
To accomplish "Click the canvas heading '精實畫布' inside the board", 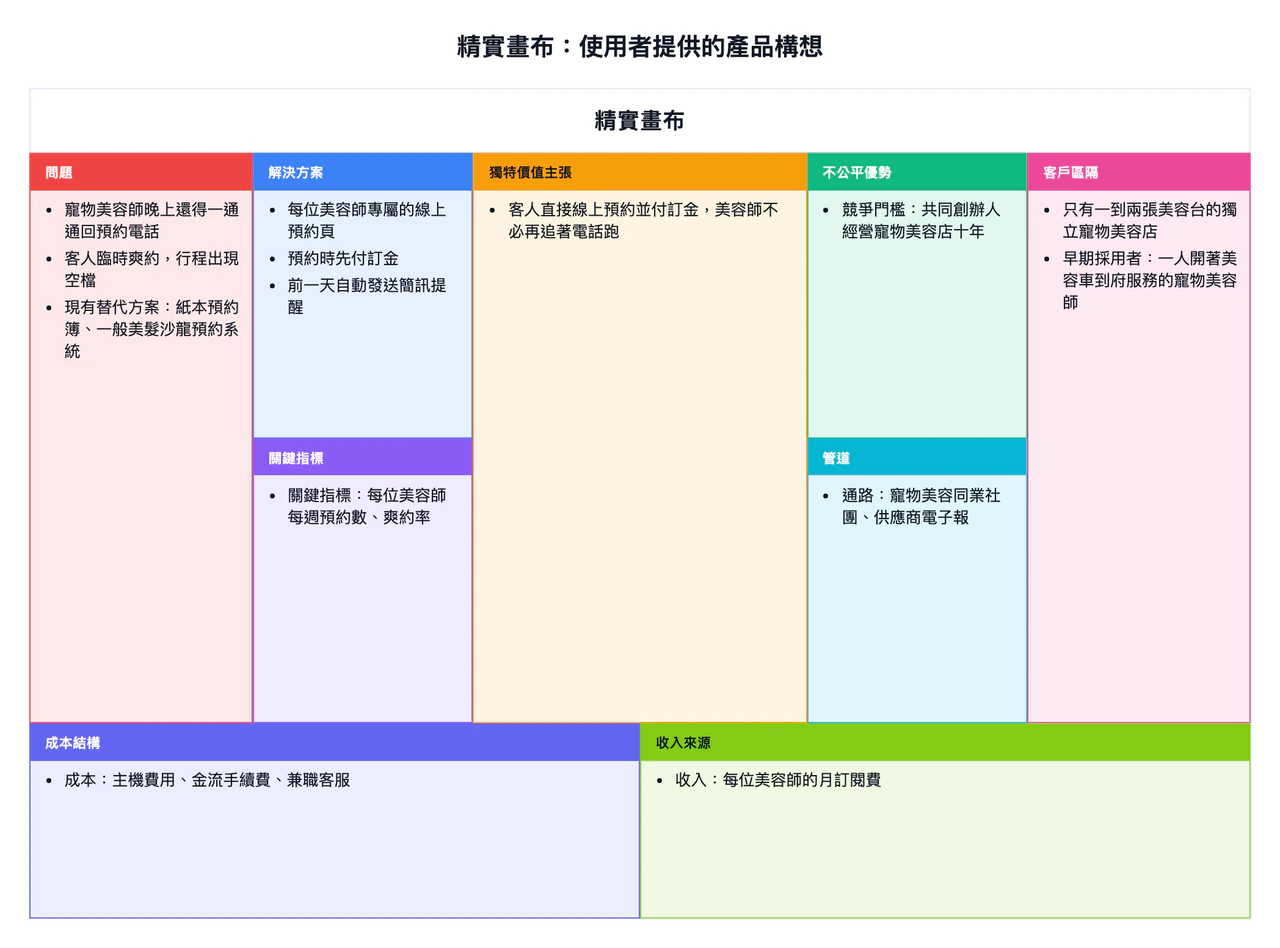I will 640,121.
